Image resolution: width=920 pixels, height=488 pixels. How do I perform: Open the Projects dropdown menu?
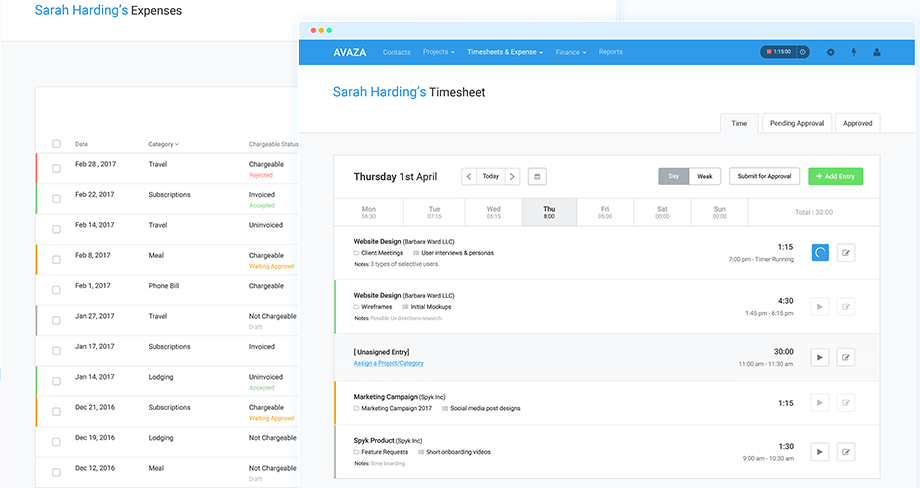click(438, 52)
